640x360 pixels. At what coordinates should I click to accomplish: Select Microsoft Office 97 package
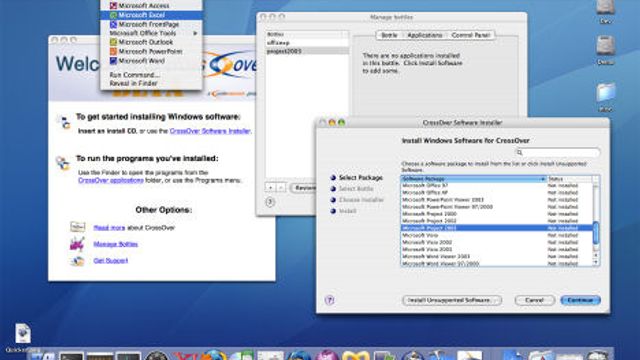click(497, 186)
